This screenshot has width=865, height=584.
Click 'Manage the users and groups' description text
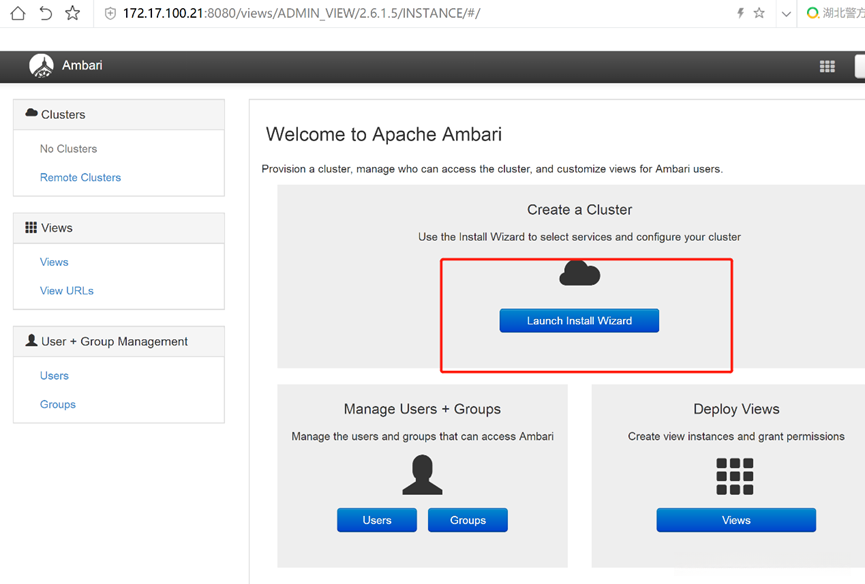click(423, 437)
